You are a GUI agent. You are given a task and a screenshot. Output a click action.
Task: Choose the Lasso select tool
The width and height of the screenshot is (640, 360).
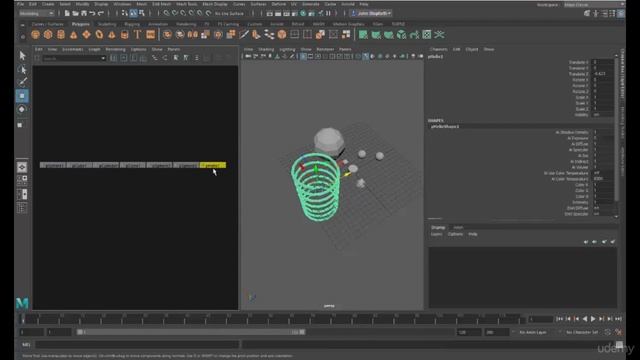(22, 69)
